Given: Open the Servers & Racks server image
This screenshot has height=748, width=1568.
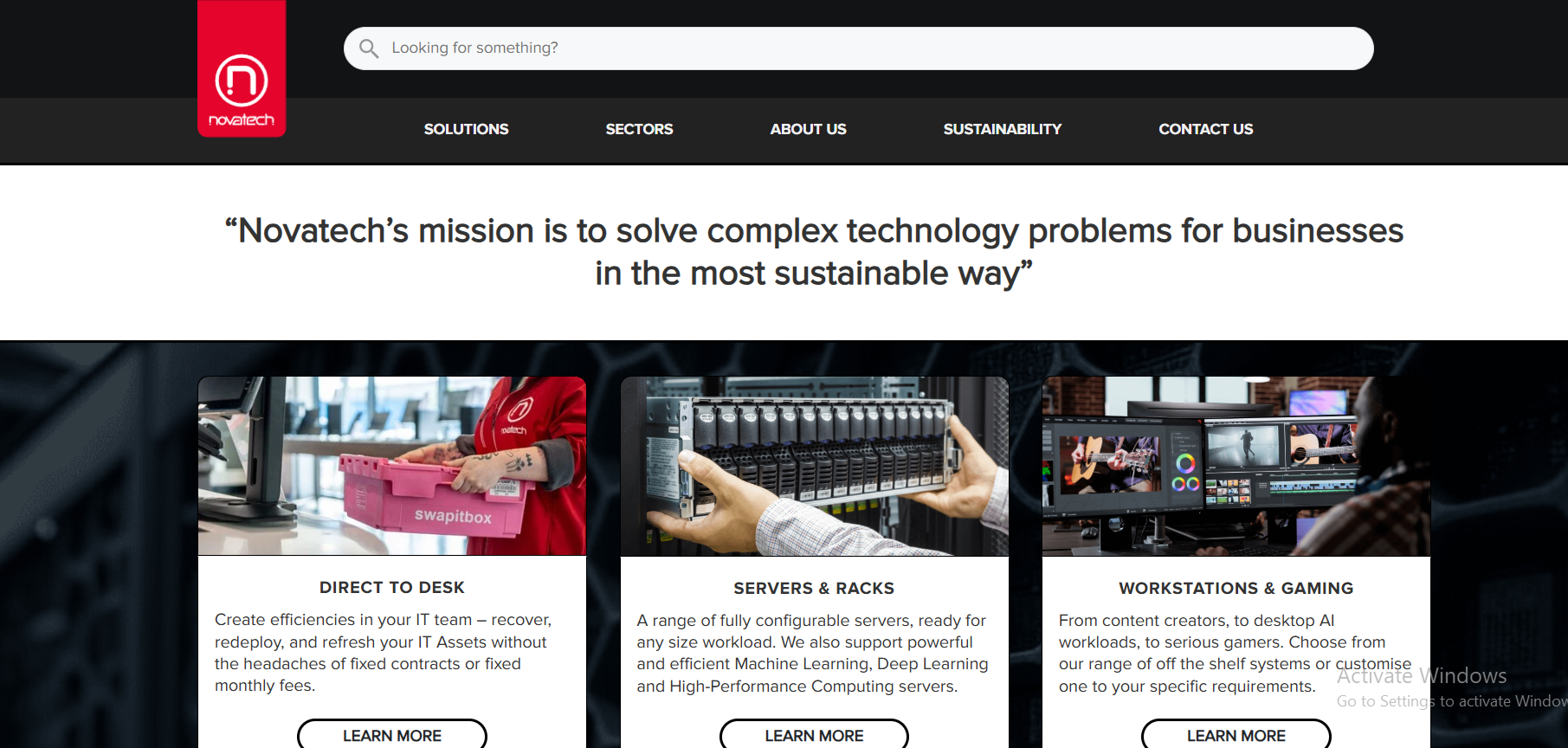Looking at the screenshot, I should 814,466.
